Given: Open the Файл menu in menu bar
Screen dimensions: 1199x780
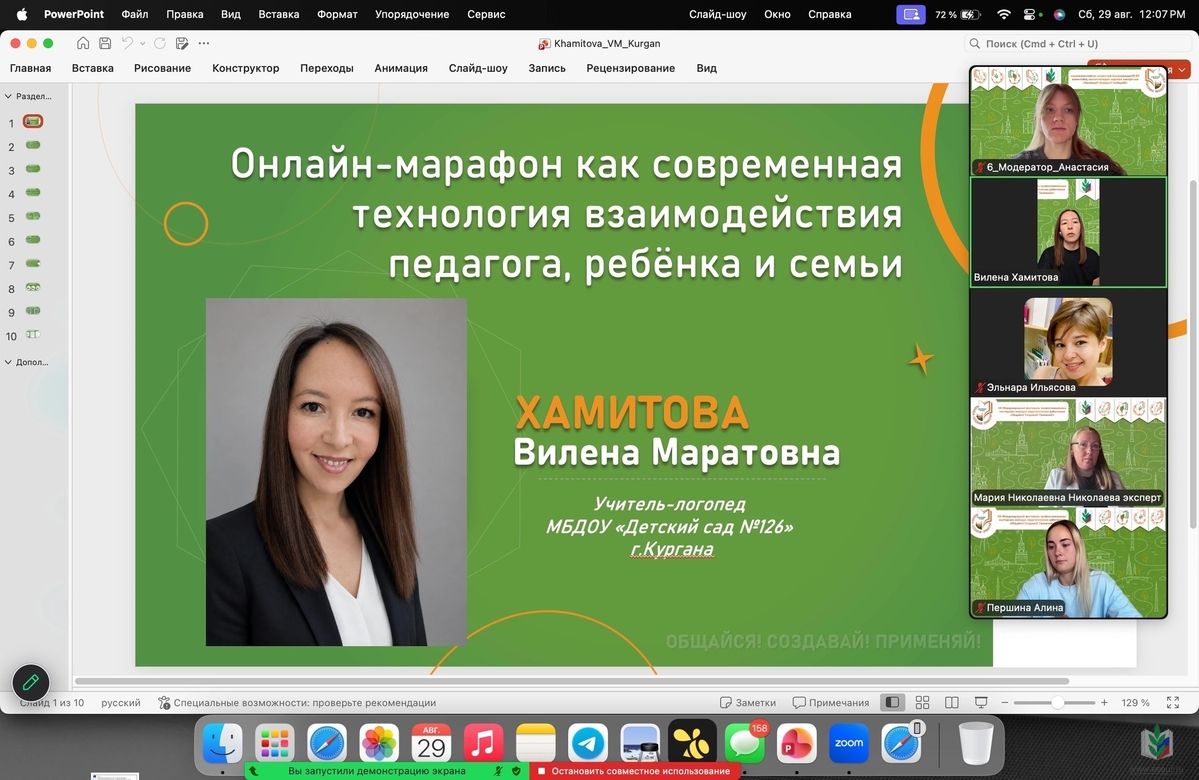Looking at the screenshot, I should pyautogui.click(x=135, y=14).
